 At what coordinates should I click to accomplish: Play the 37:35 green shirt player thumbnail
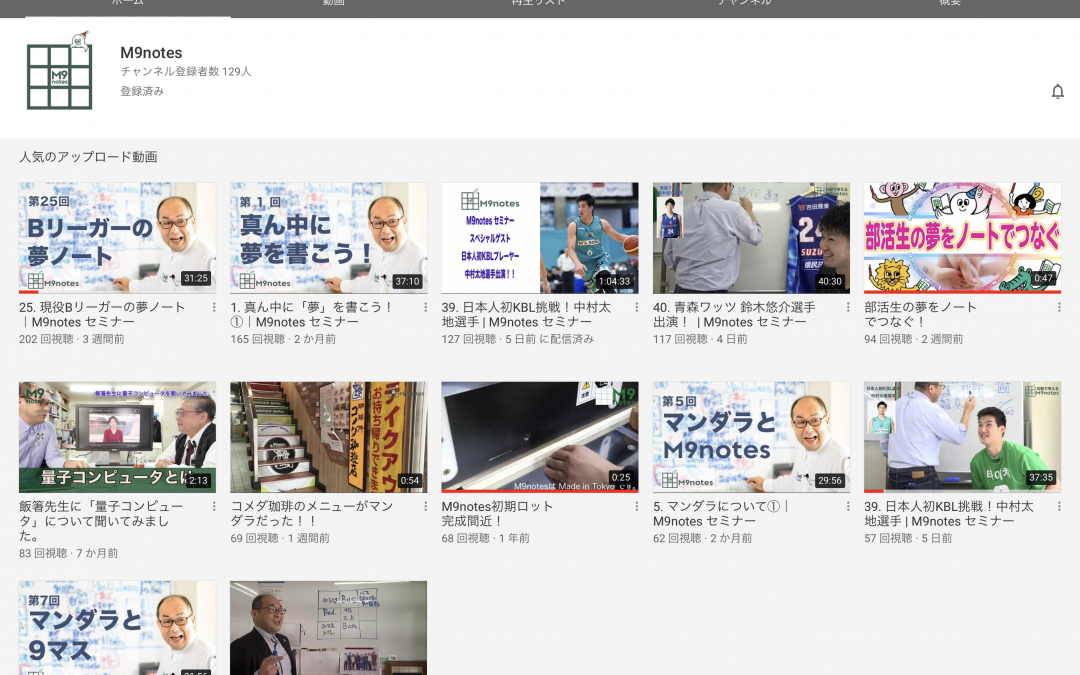pos(962,437)
